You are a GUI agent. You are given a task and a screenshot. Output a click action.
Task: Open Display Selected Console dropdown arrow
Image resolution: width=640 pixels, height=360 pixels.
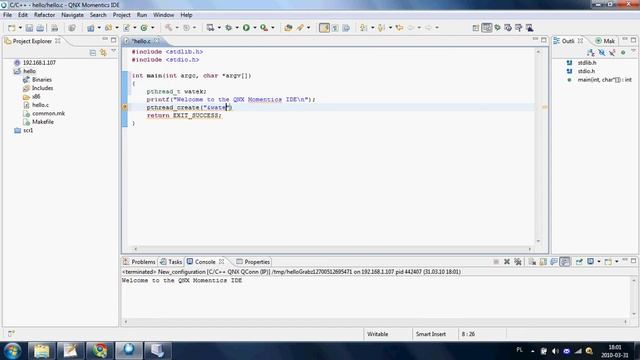coord(599,262)
